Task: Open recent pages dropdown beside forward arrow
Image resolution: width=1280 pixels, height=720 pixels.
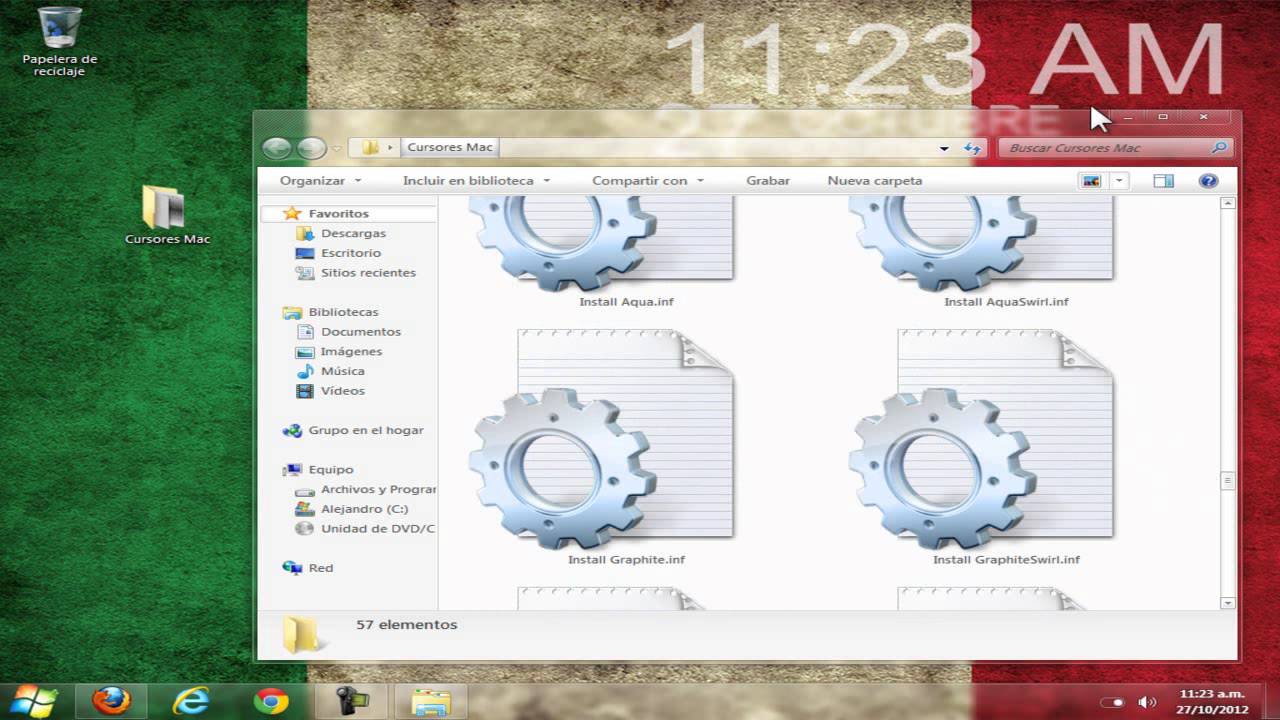Action: click(337, 148)
